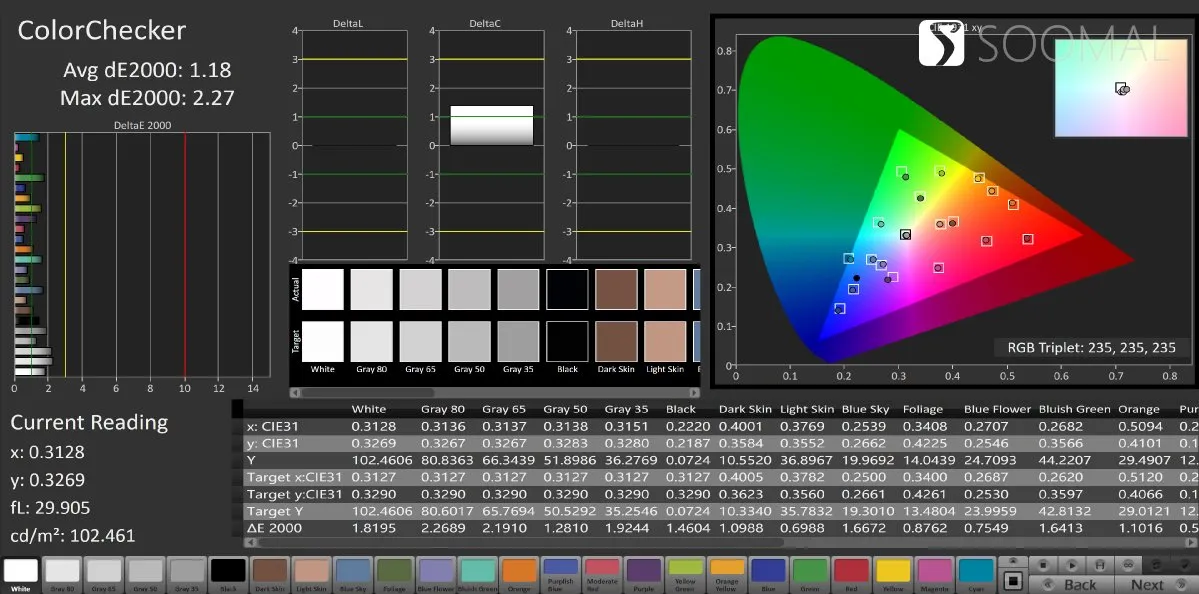Select the Moderate Red swatch in the bottom bar
1199x594 pixels.
coord(602,574)
